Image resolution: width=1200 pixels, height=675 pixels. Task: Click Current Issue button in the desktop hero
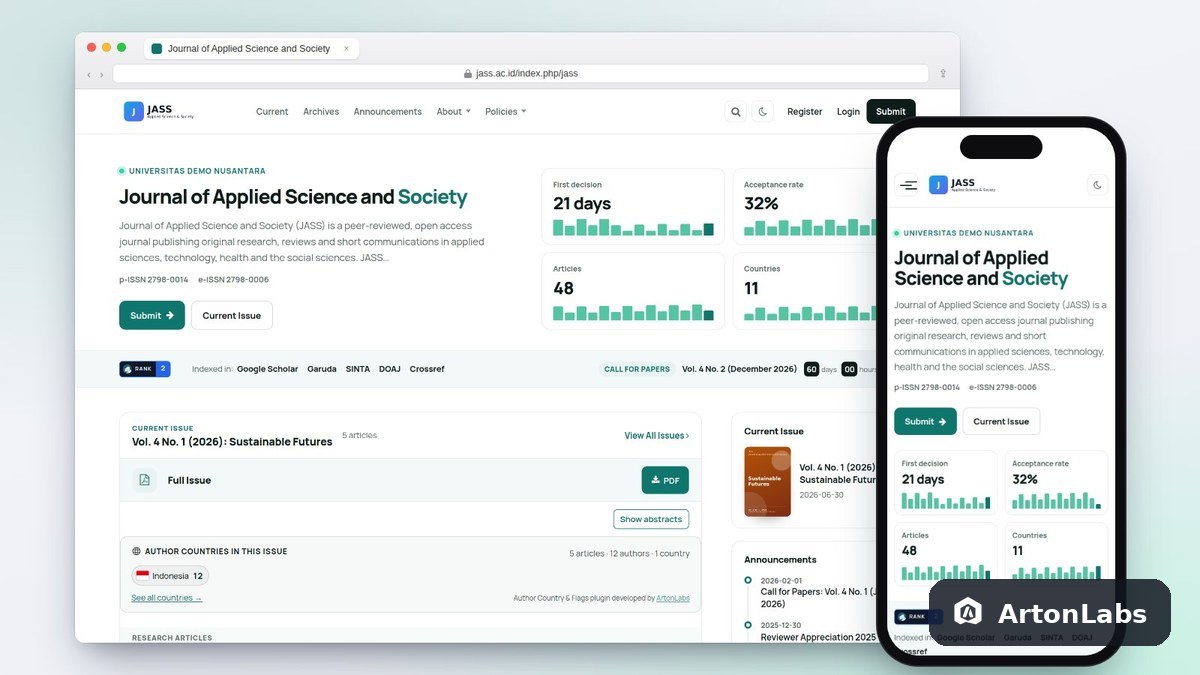click(x=232, y=315)
